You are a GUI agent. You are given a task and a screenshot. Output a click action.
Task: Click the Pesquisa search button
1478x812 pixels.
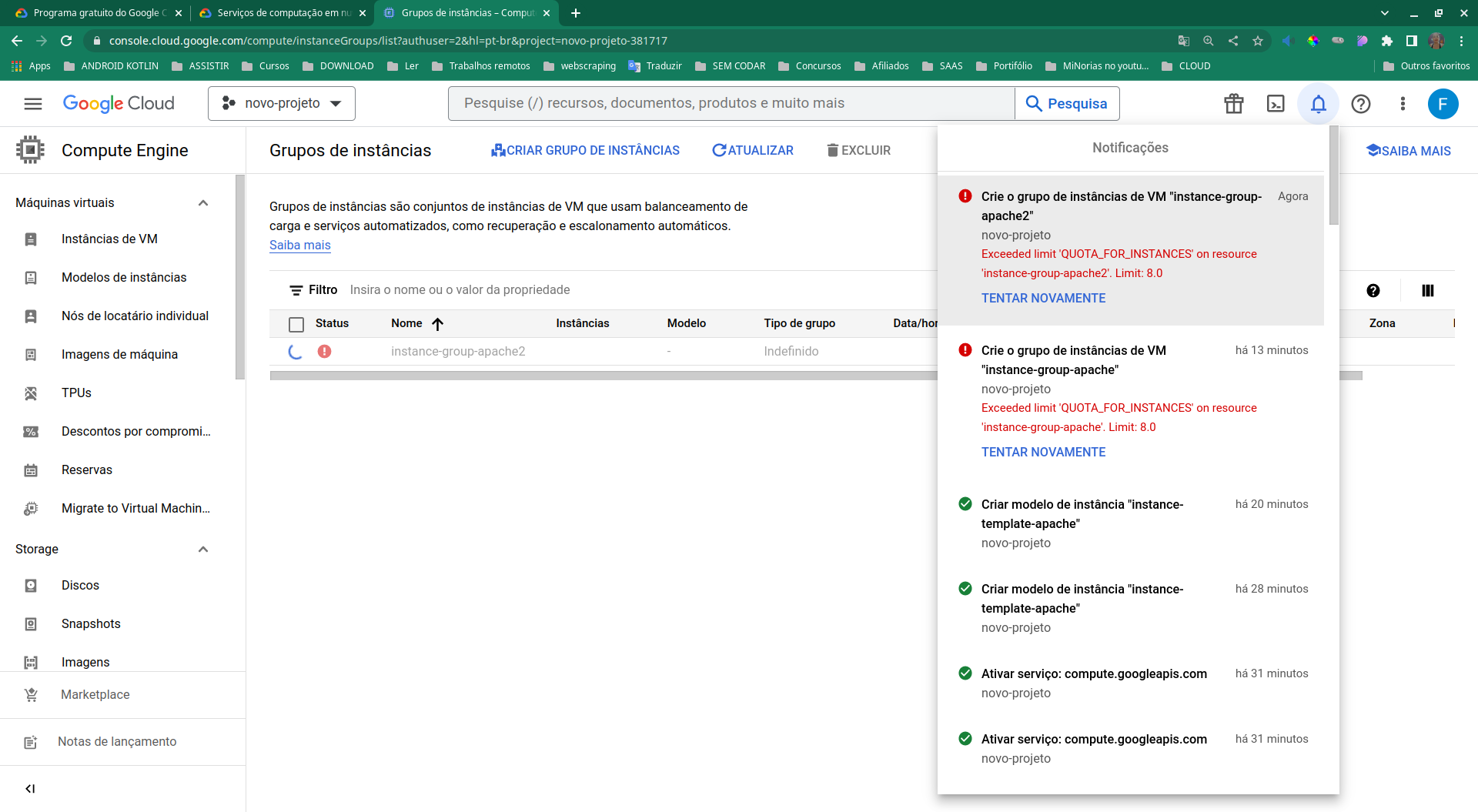(x=1067, y=103)
